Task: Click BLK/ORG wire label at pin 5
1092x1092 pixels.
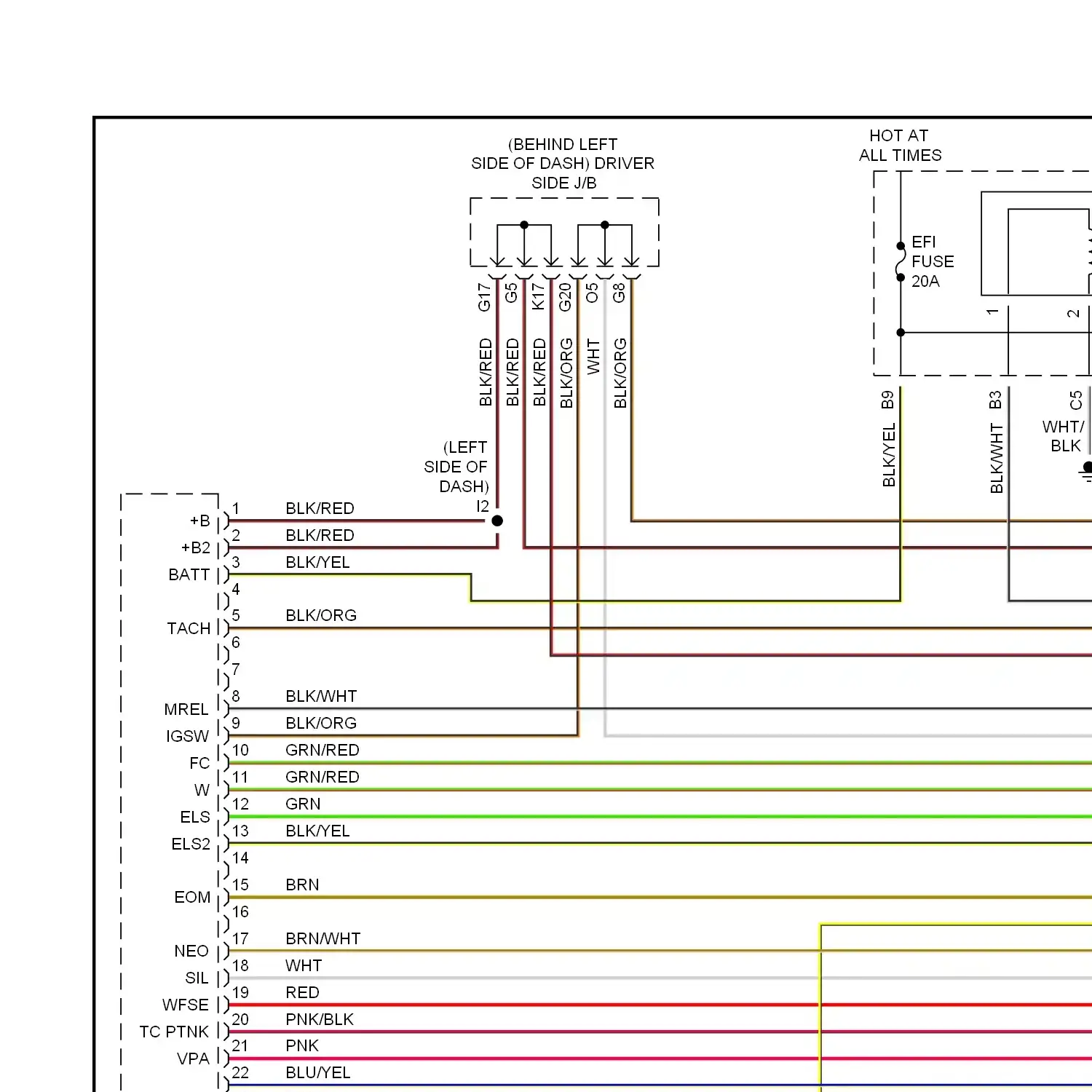Action: tap(321, 616)
